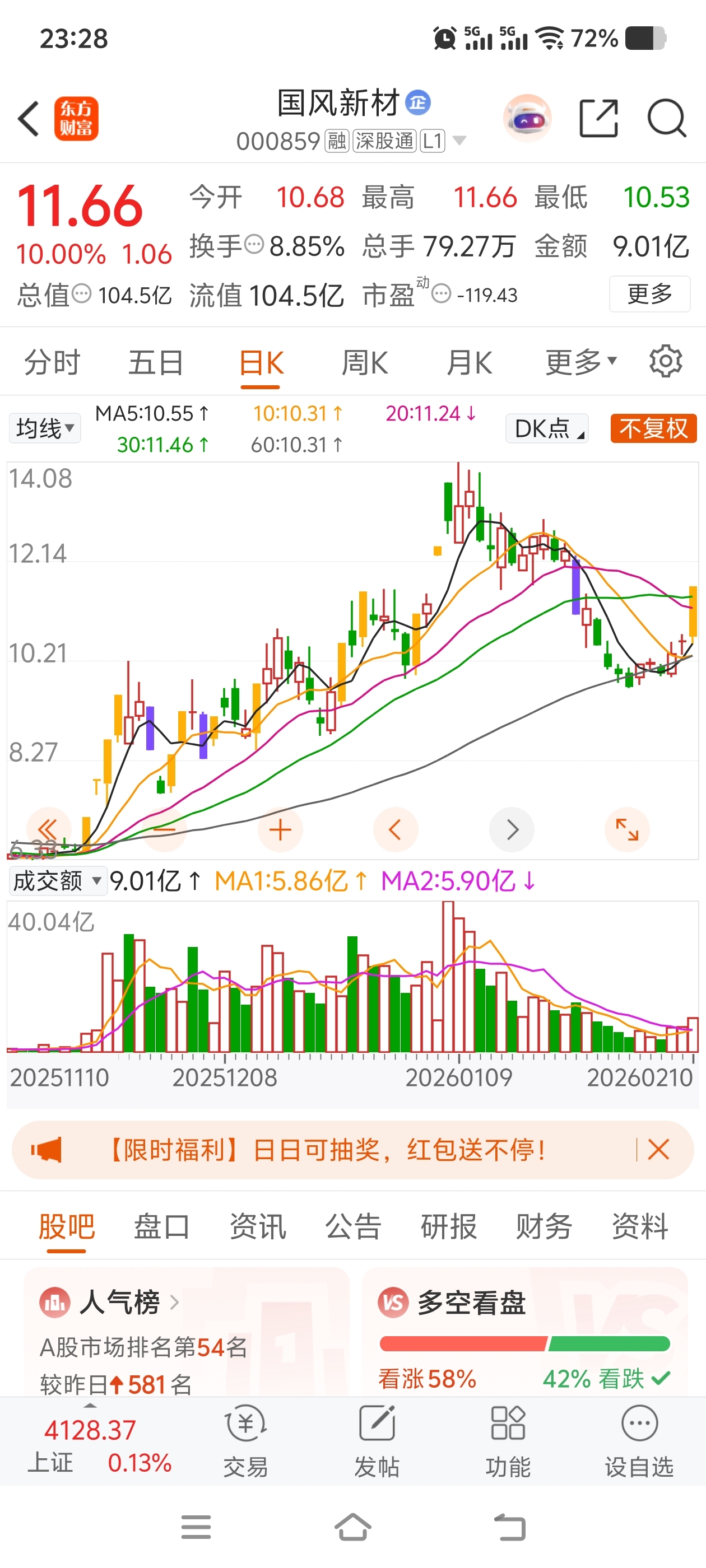Tap the 深股通 tag
The width and height of the screenshot is (706, 1568).
point(384,141)
